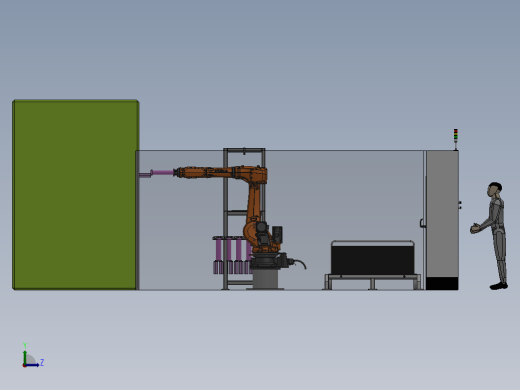
Task: Click the table frame under the black container
Action: 373,282
